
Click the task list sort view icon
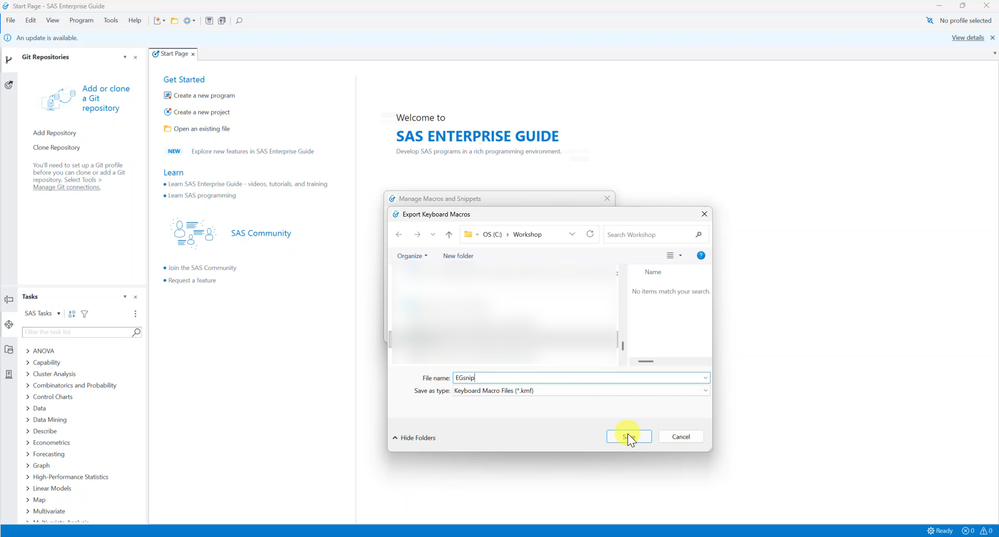[72, 313]
